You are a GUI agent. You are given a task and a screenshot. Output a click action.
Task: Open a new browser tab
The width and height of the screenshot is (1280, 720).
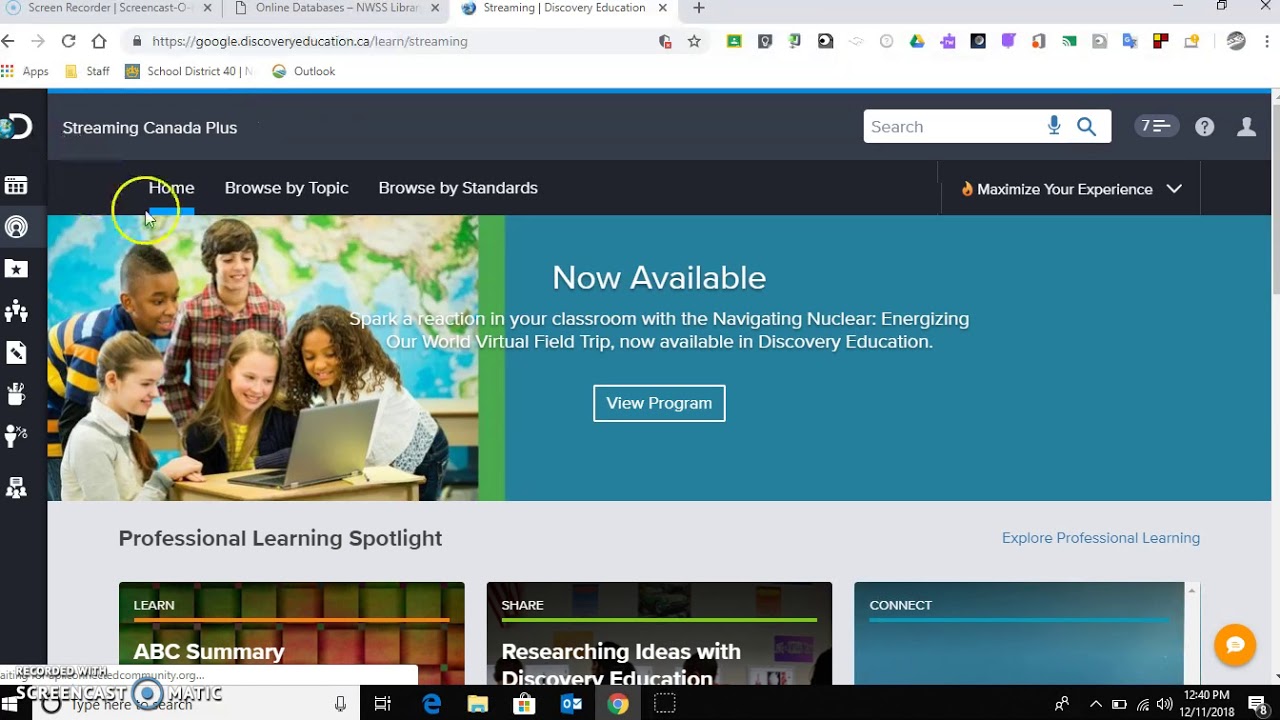click(699, 8)
